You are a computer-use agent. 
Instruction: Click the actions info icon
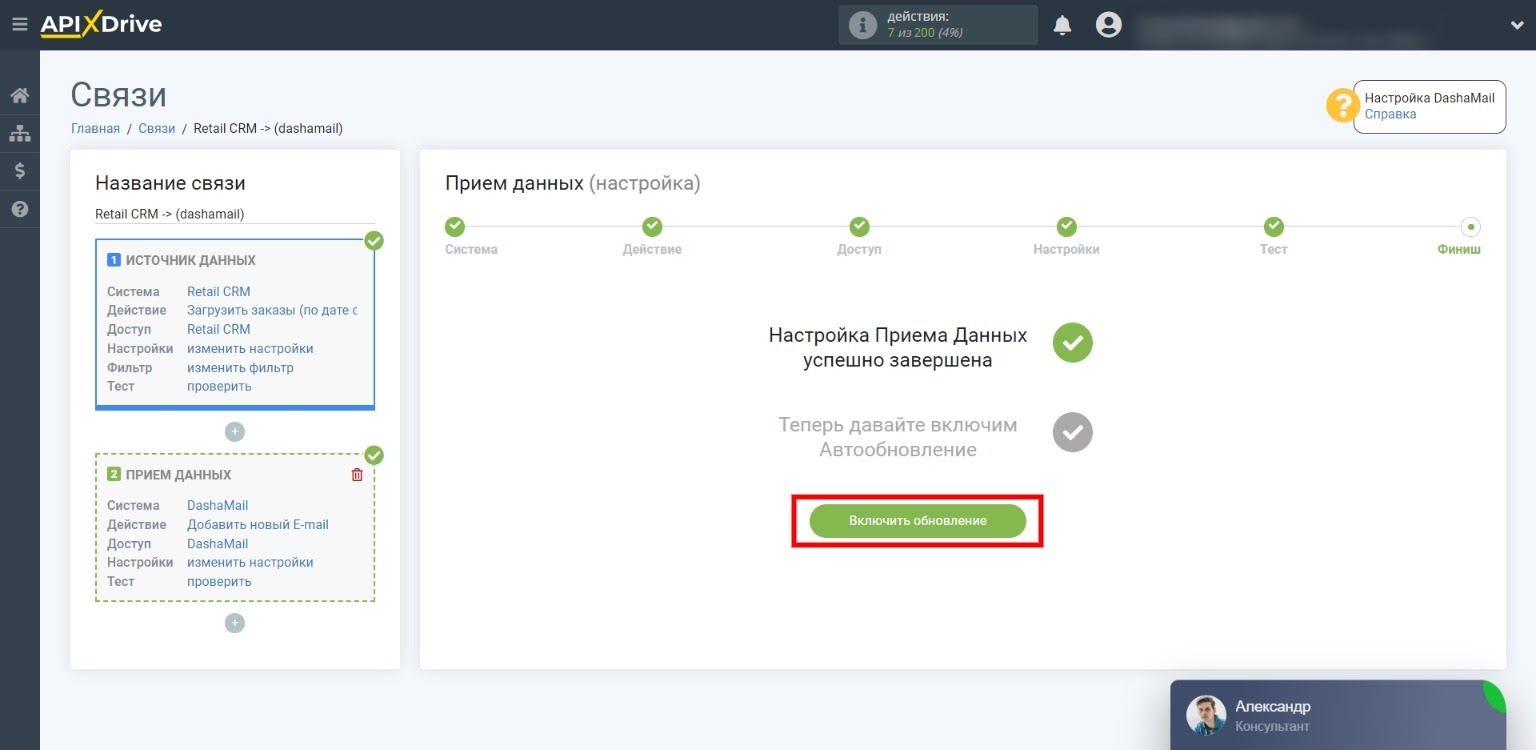862,25
